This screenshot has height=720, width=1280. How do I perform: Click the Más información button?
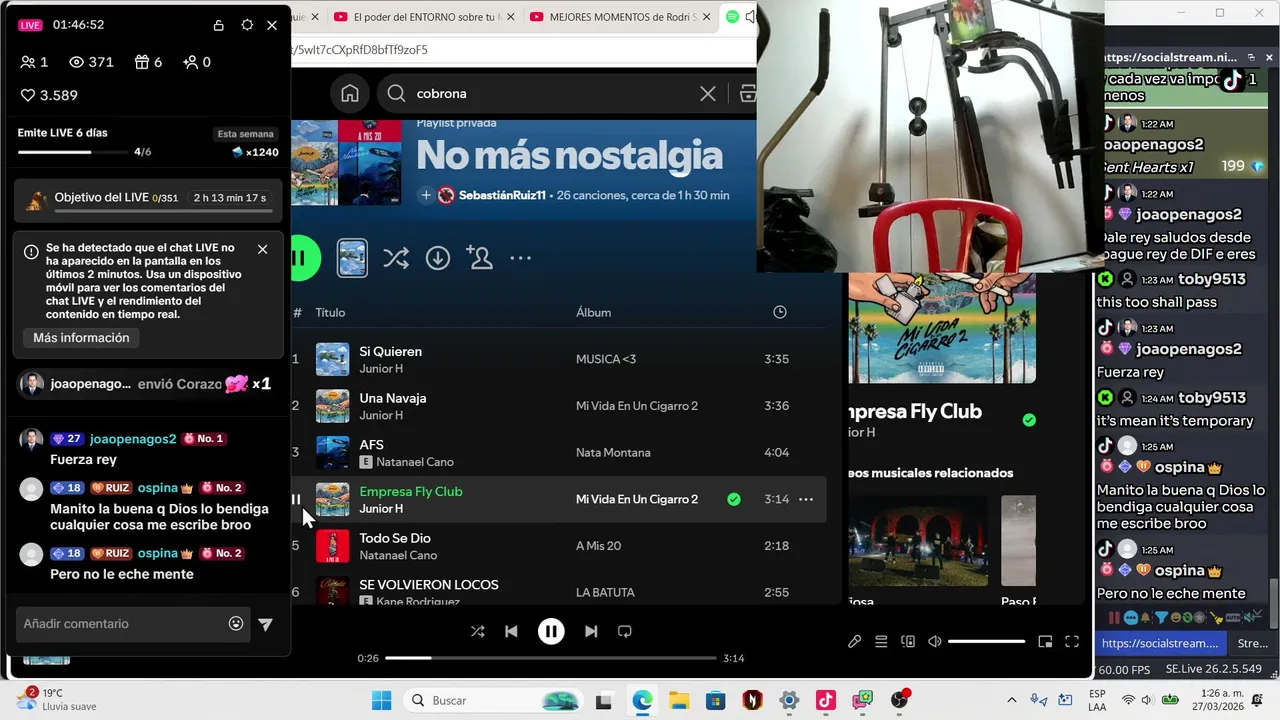point(81,338)
